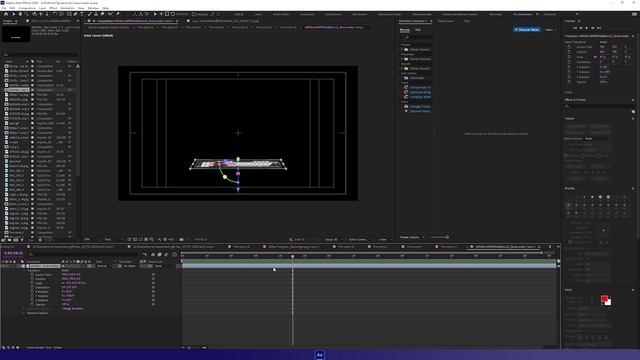
Task: Toggle Position stopwatch in timeline
Action: [32, 279]
